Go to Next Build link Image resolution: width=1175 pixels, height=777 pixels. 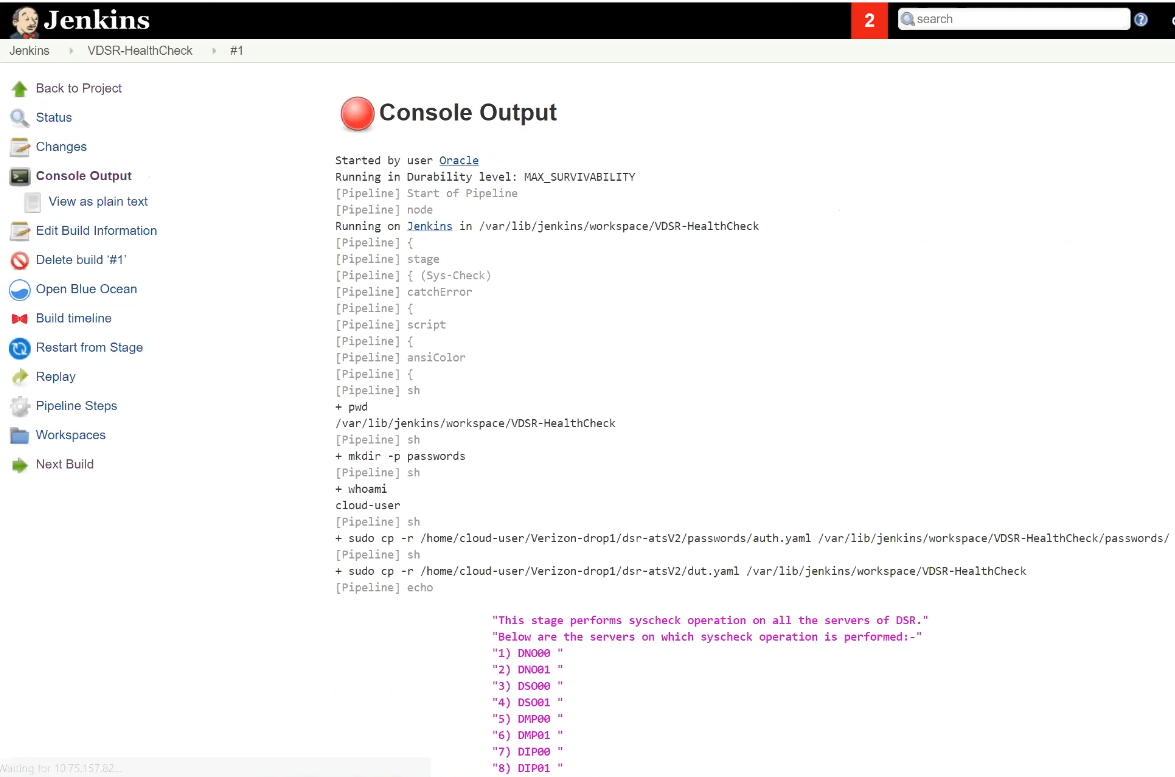[64, 465]
